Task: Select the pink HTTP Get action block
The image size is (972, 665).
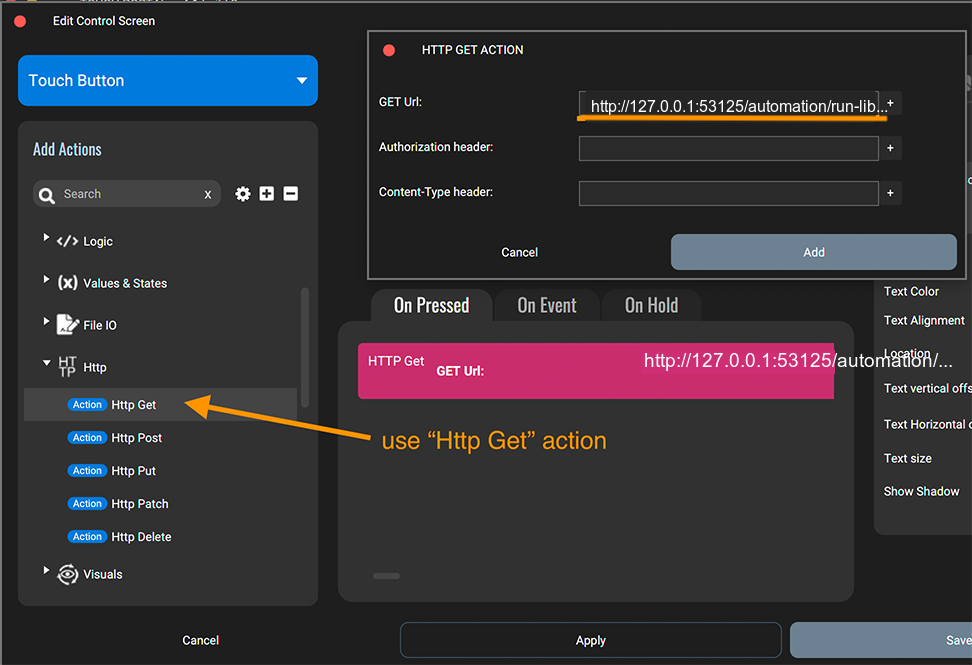Action: pyautogui.click(x=596, y=371)
